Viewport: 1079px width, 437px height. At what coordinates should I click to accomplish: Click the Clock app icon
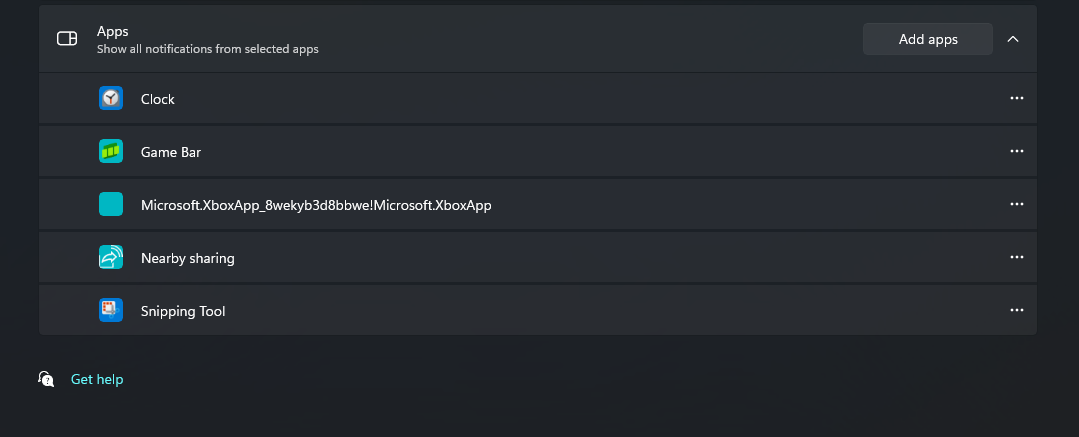point(111,98)
